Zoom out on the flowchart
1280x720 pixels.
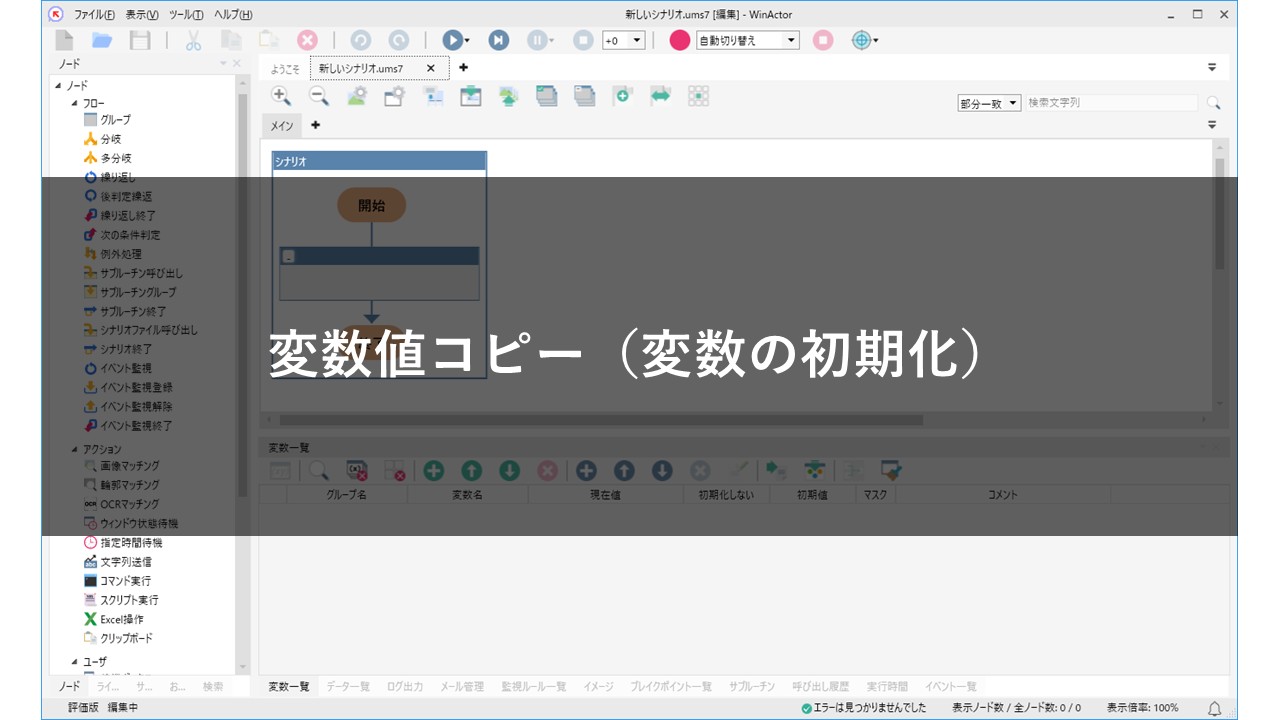[x=319, y=96]
